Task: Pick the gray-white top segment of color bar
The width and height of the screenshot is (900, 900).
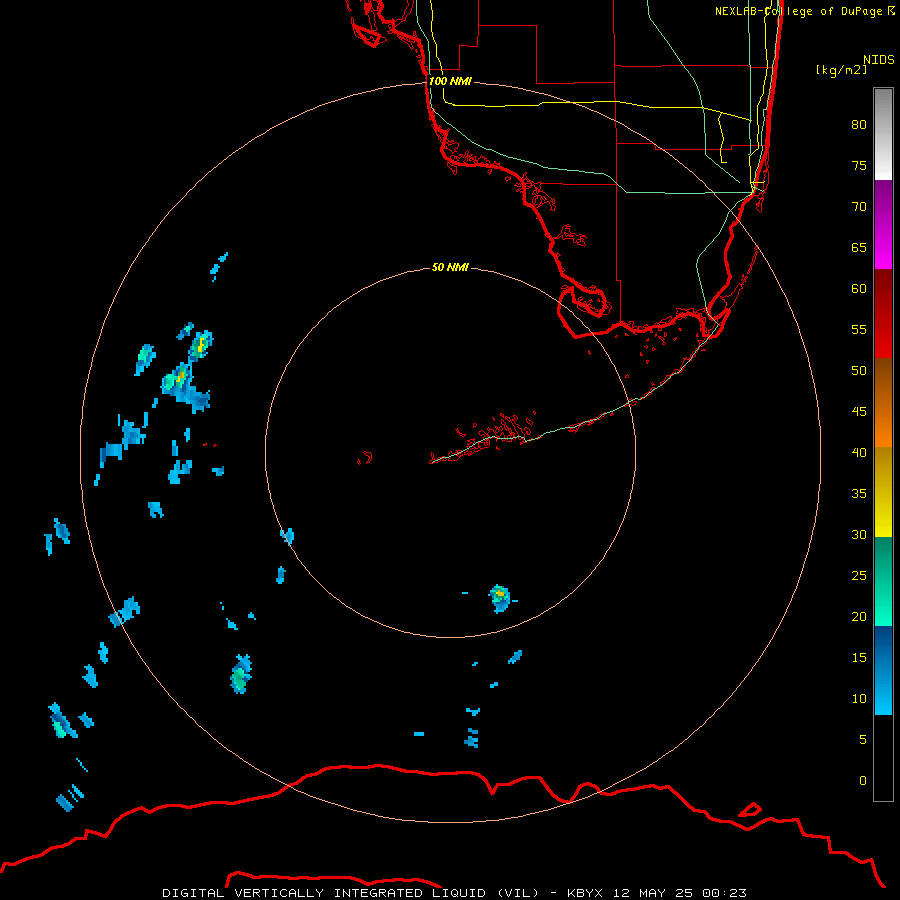Action: tap(883, 134)
